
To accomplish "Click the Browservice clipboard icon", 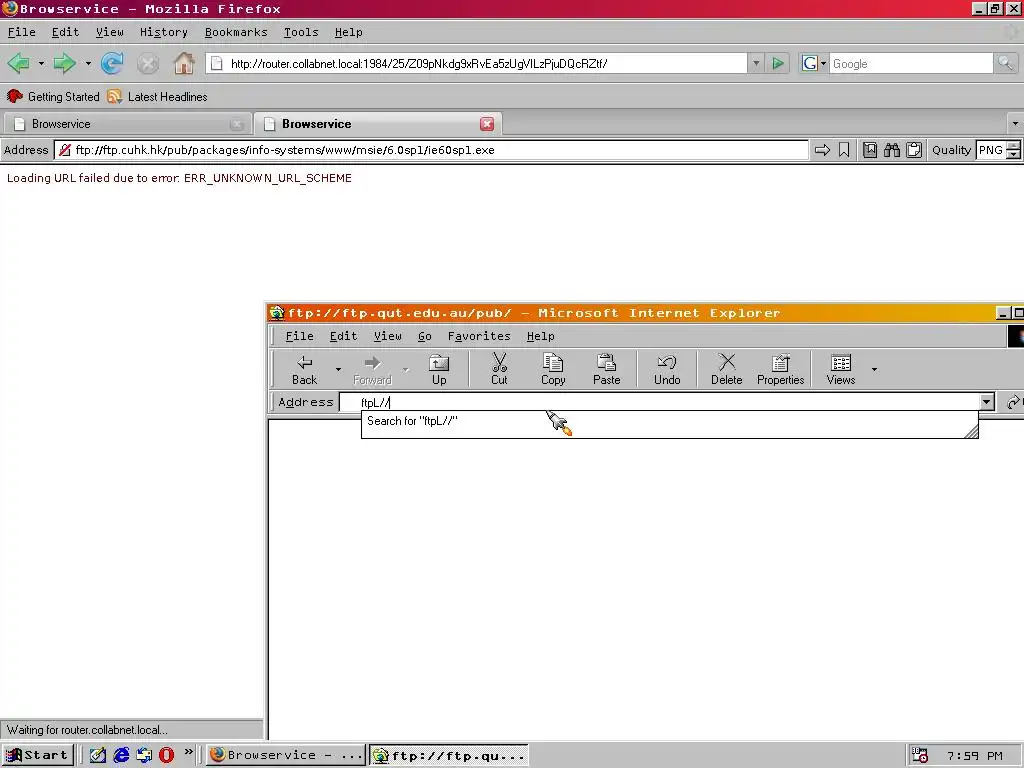I will [914, 150].
